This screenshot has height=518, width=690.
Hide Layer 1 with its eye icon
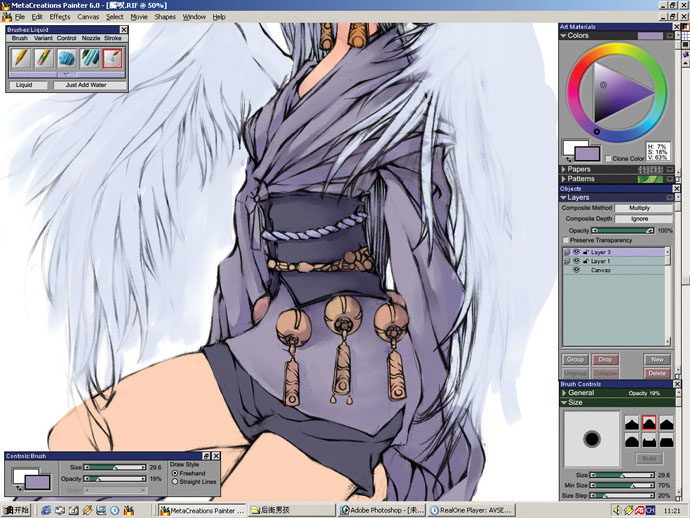tap(576, 261)
